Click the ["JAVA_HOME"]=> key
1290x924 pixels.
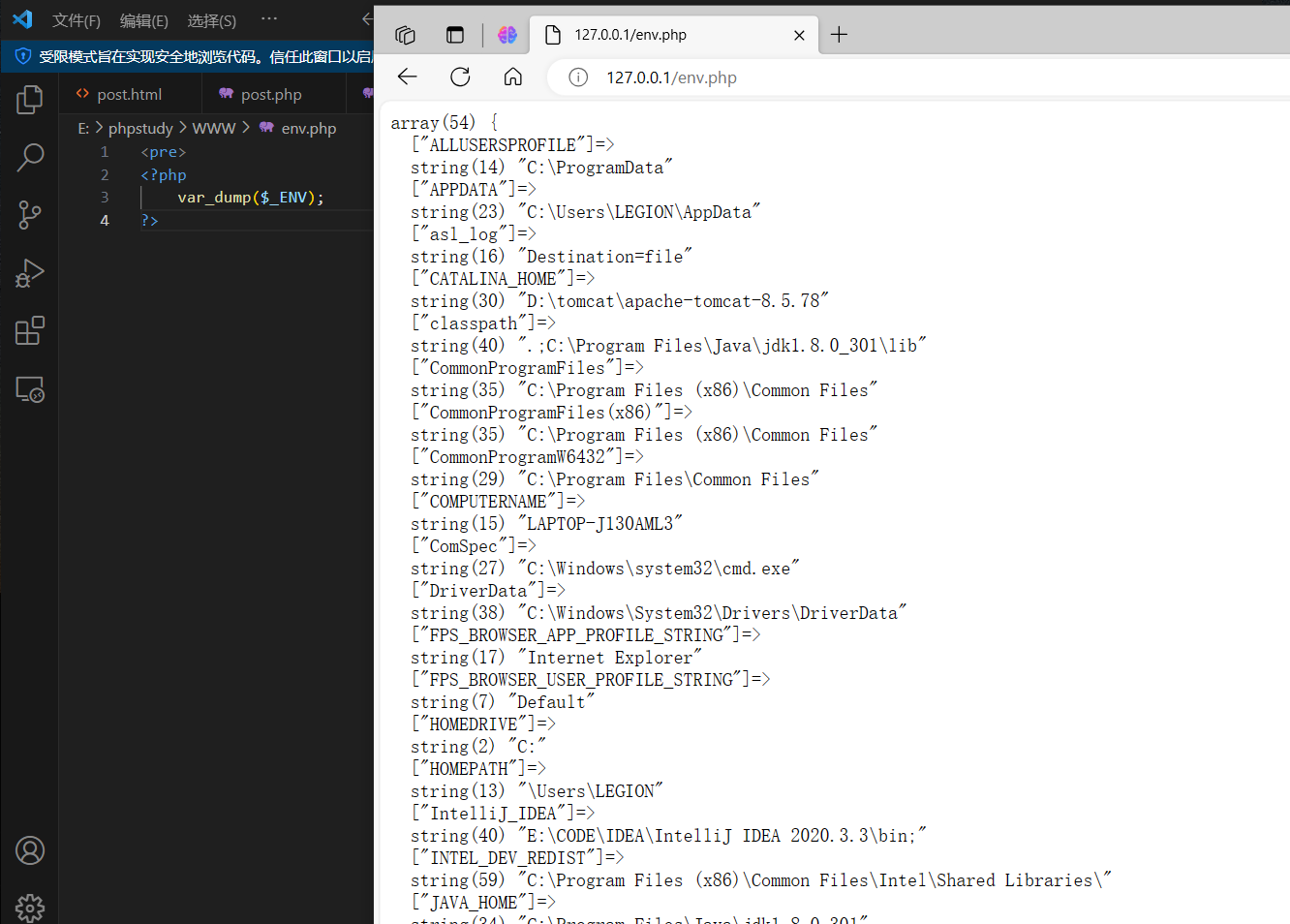(483, 903)
